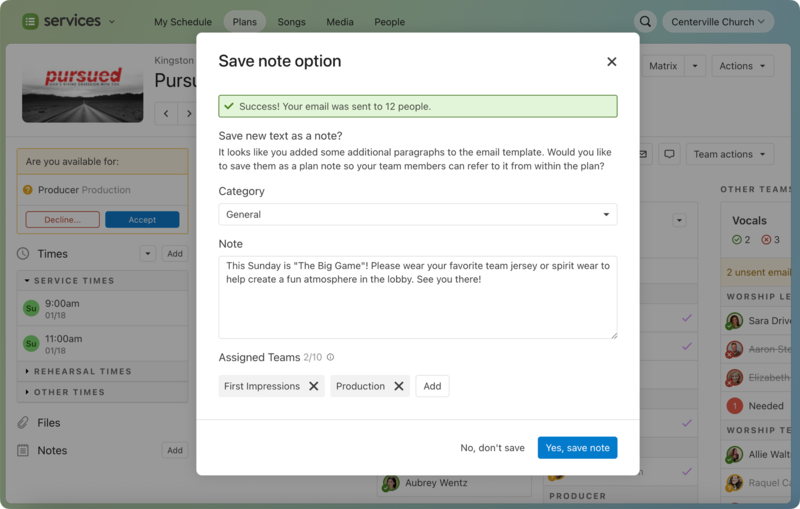Click the Assigned Teams info icon
Viewport: 800px width, 509px height.
click(x=331, y=357)
